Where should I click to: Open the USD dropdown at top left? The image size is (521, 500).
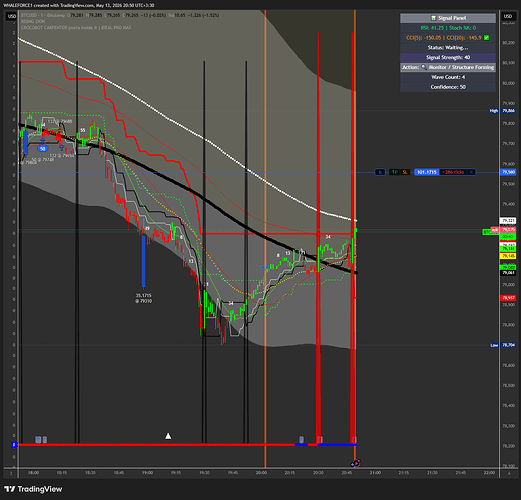[12, 16]
